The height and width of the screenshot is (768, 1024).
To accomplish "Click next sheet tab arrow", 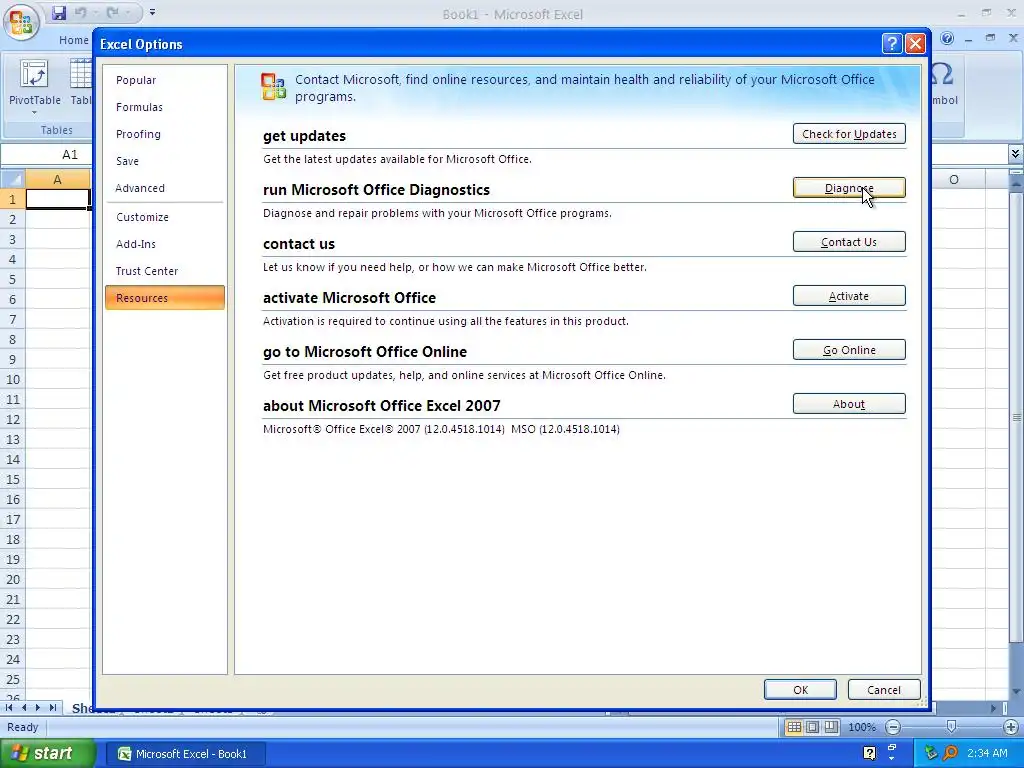I will click(x=38, y=708).
